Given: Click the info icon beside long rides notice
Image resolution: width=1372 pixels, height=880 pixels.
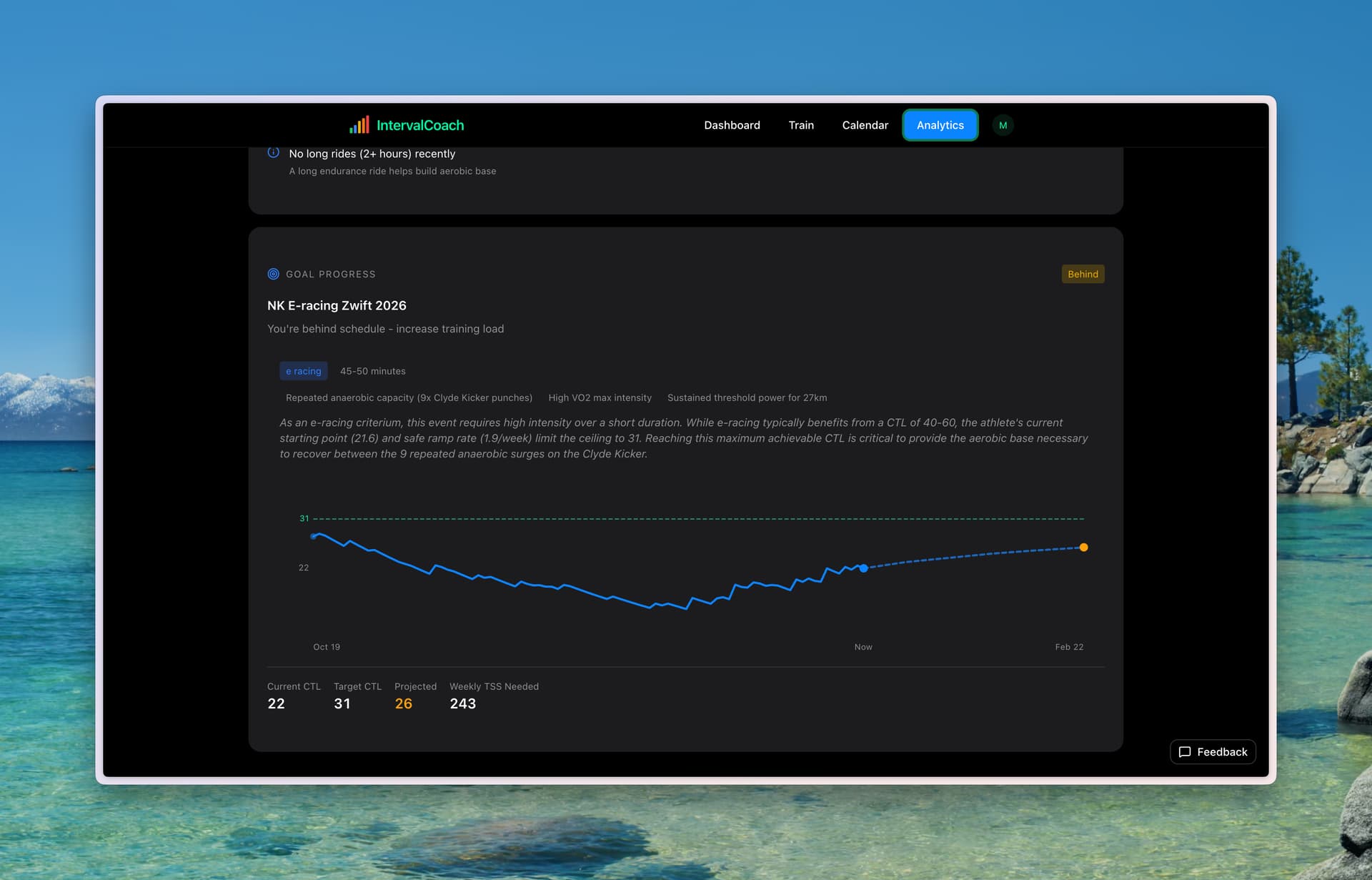Looking at the screenshot, I should (x=273, y=152).
